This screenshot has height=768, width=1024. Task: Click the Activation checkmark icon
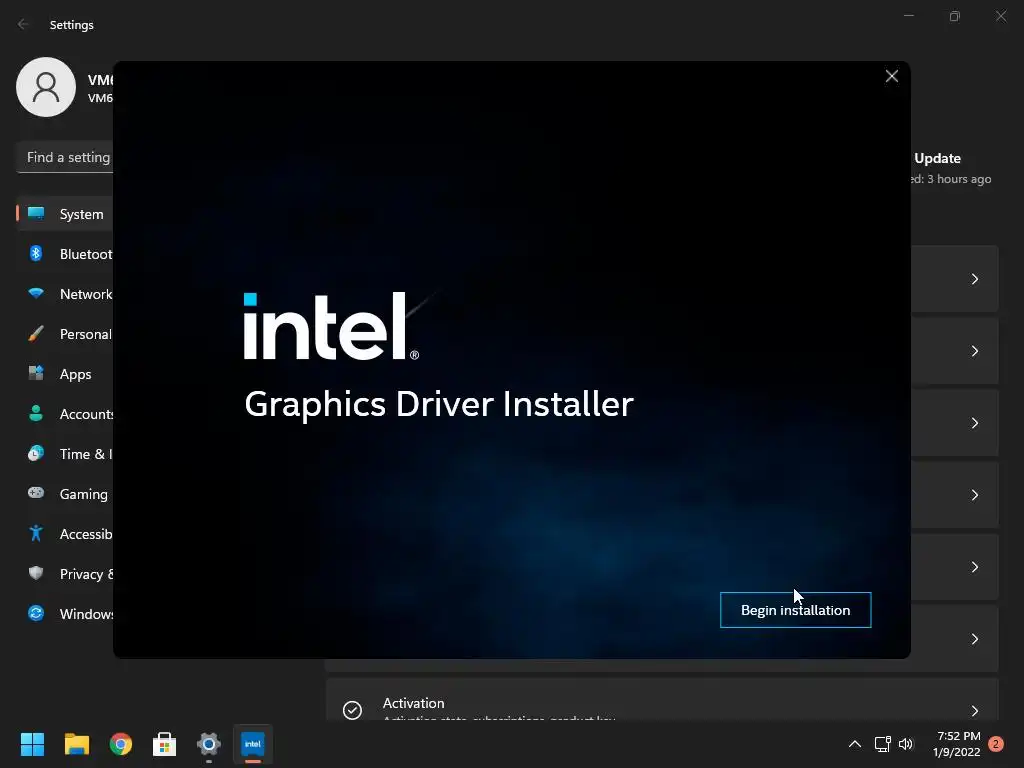click(353, 710)
